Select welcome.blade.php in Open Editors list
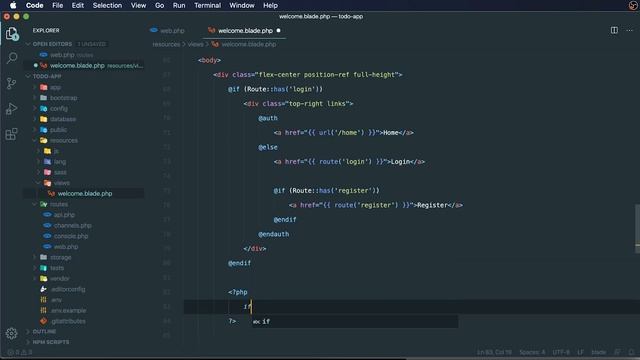Screen dimensions: 640x360 (84, 65)
